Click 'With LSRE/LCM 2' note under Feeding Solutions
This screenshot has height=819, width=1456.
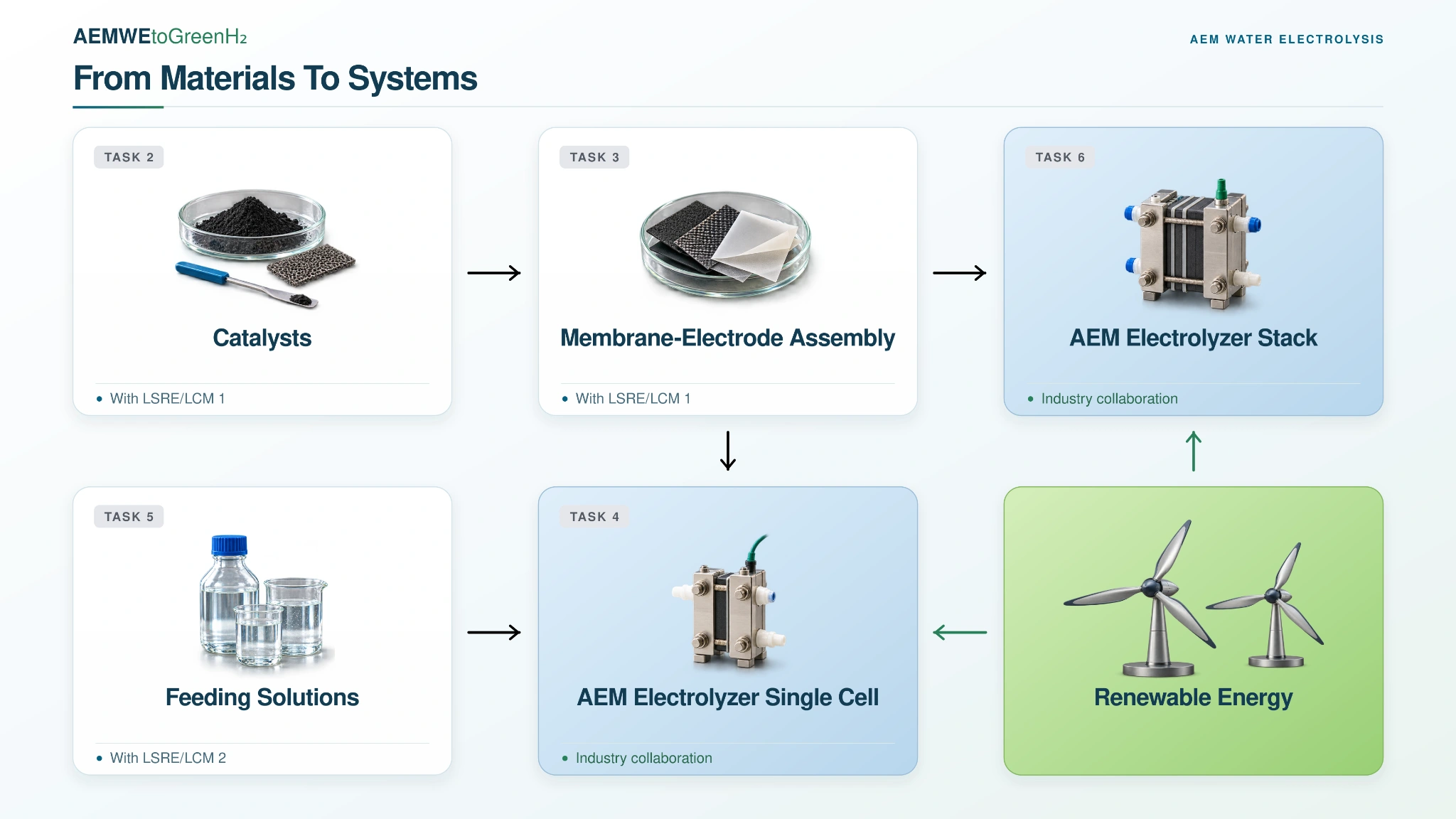(x=168, y=758)
